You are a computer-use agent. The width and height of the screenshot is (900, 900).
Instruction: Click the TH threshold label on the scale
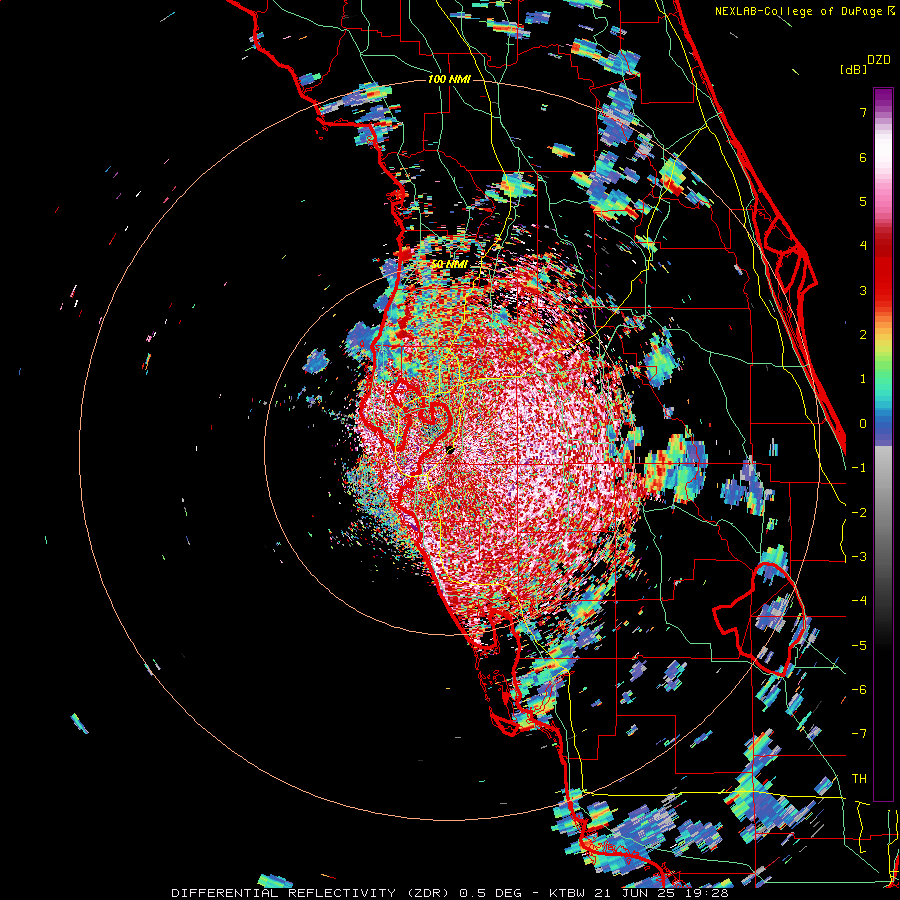coord(859,779)
